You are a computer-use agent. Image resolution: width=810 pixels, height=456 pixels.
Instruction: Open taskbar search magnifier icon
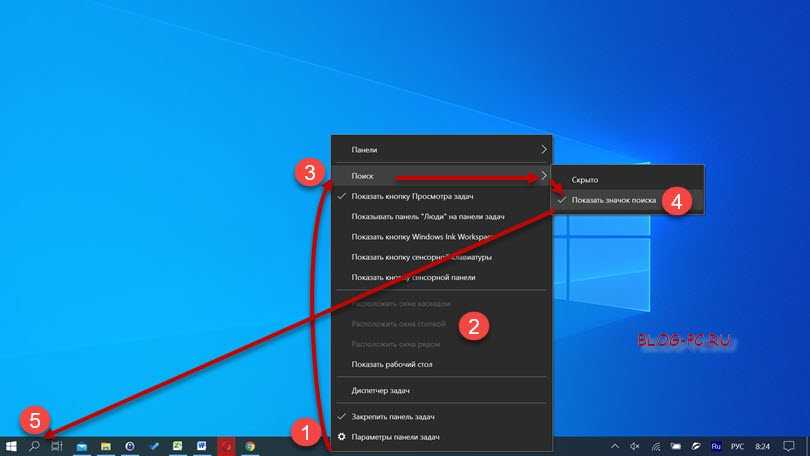click(34, 446)
